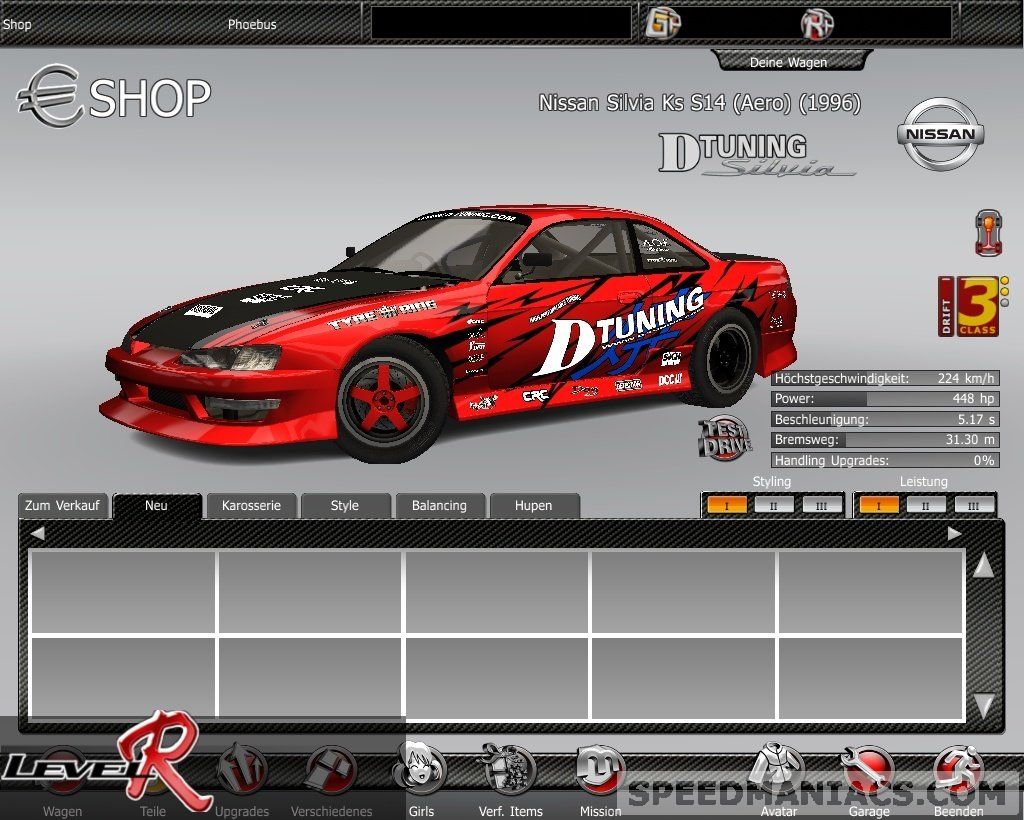Image resolution: width=1024 pixels, height=820 pixels.
Task: Click the Beenden exit icon
Action: (958, 772)
